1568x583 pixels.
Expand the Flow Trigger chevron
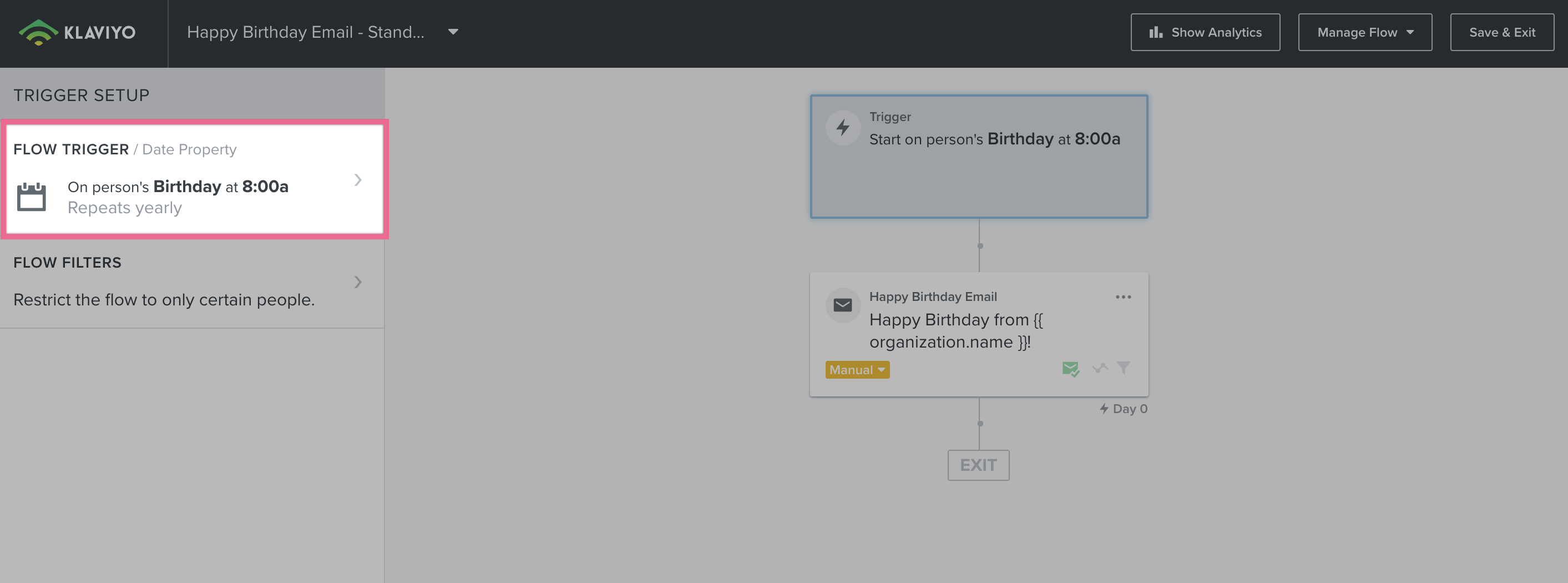click(358, 180)
